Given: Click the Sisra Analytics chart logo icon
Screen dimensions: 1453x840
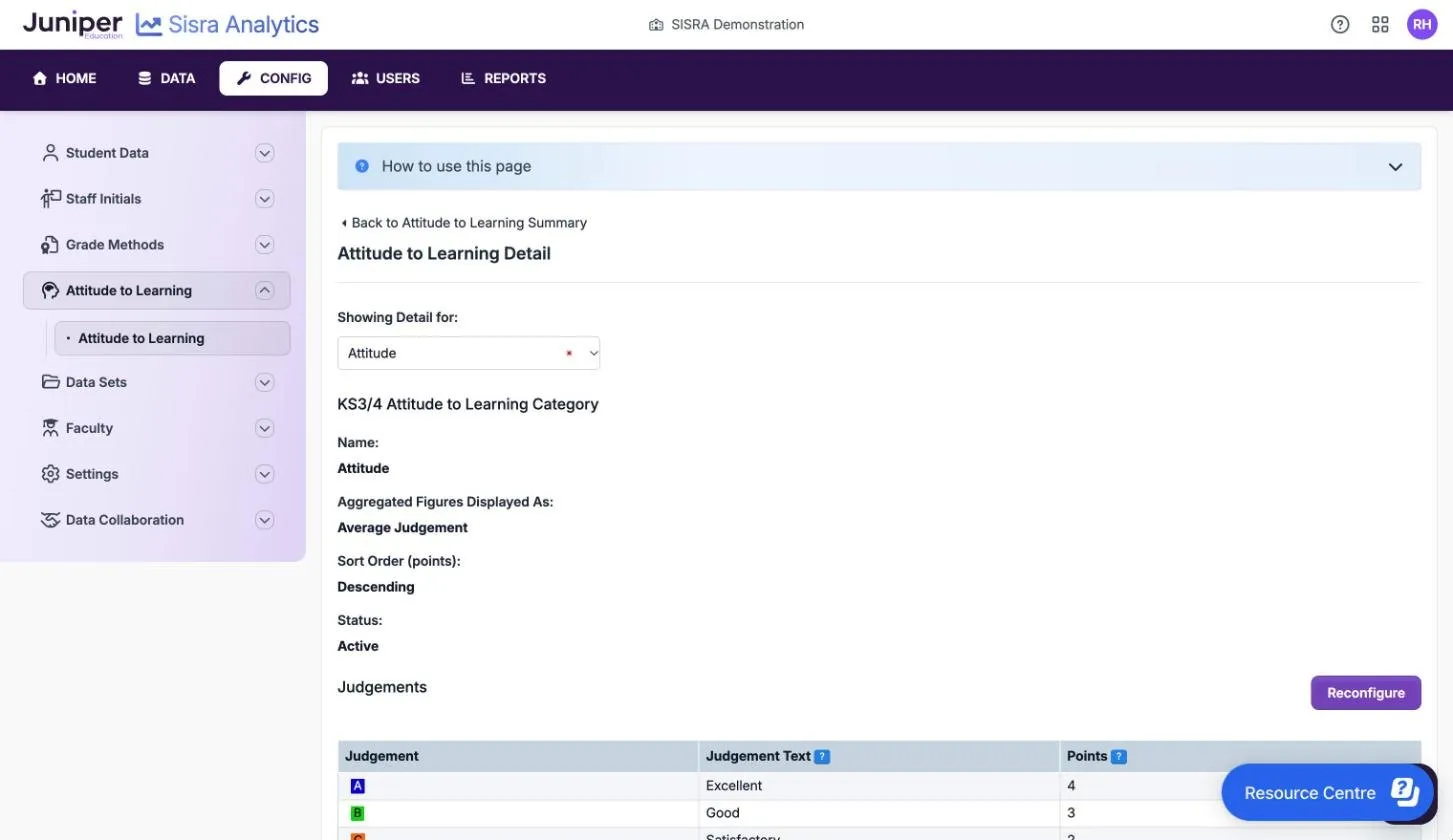Looking at the screenshot, I should coord(149,25).
